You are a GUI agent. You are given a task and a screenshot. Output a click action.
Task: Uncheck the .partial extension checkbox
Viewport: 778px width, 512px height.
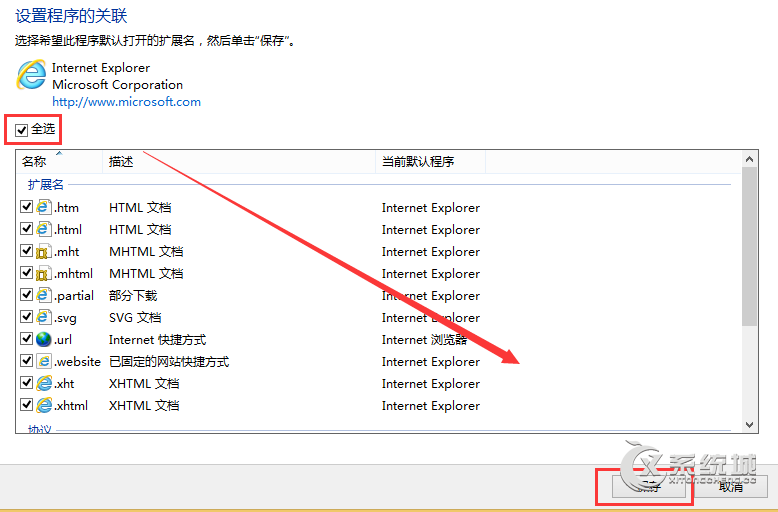pos(26,294)
